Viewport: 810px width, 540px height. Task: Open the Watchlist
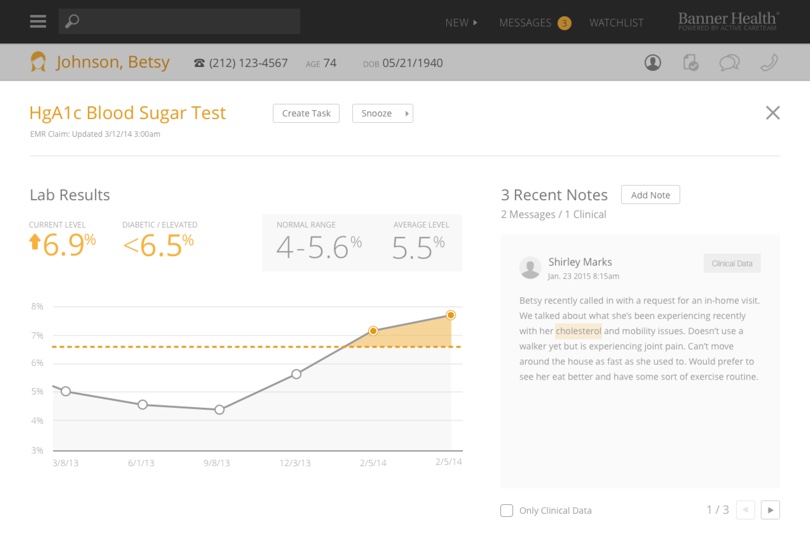coord(616,22)
